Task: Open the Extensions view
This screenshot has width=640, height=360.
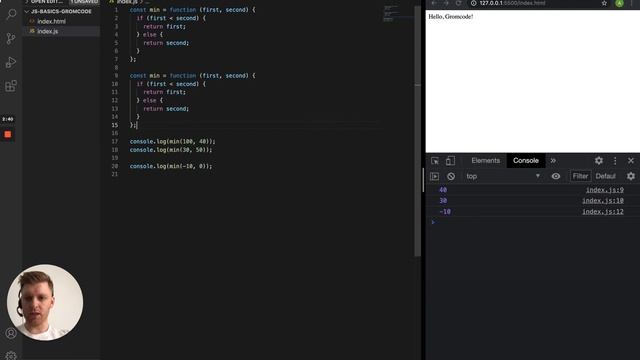Action: tap(11, 86)
